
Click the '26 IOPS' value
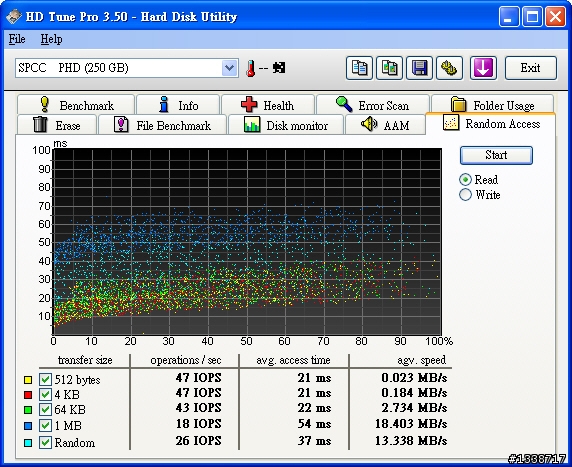point(198,441)
